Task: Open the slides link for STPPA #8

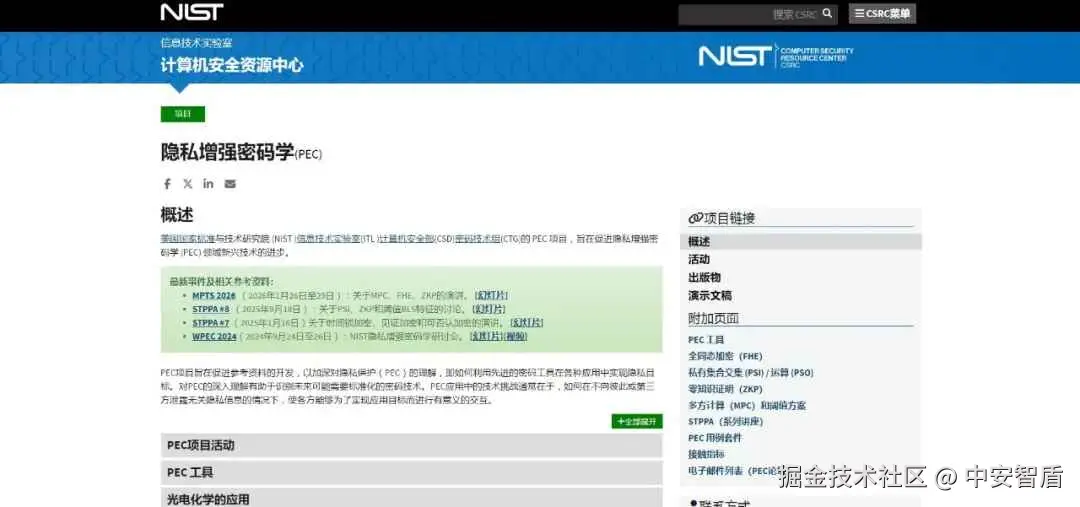Action: pos(489,309)
